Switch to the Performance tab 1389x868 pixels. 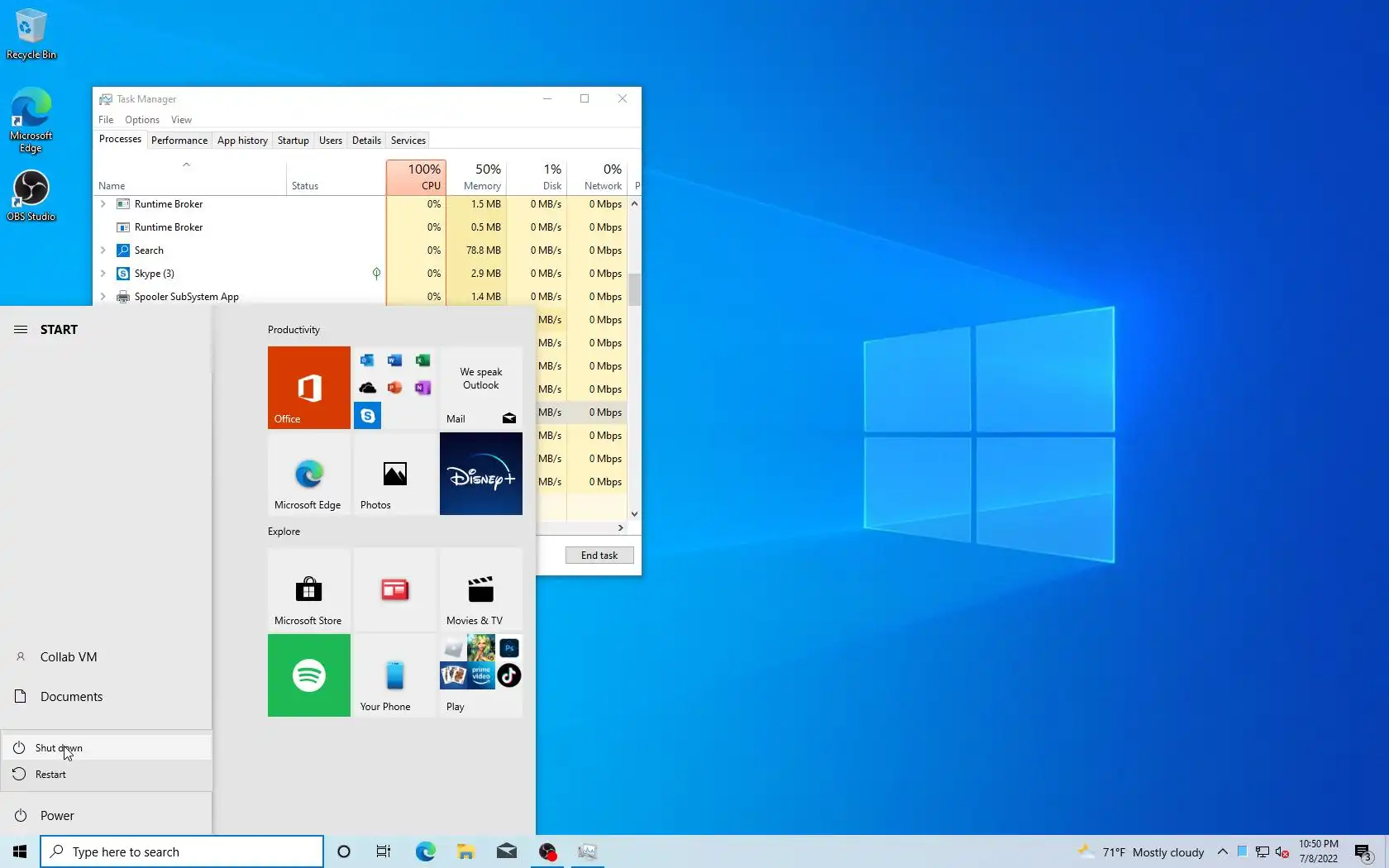179,141
